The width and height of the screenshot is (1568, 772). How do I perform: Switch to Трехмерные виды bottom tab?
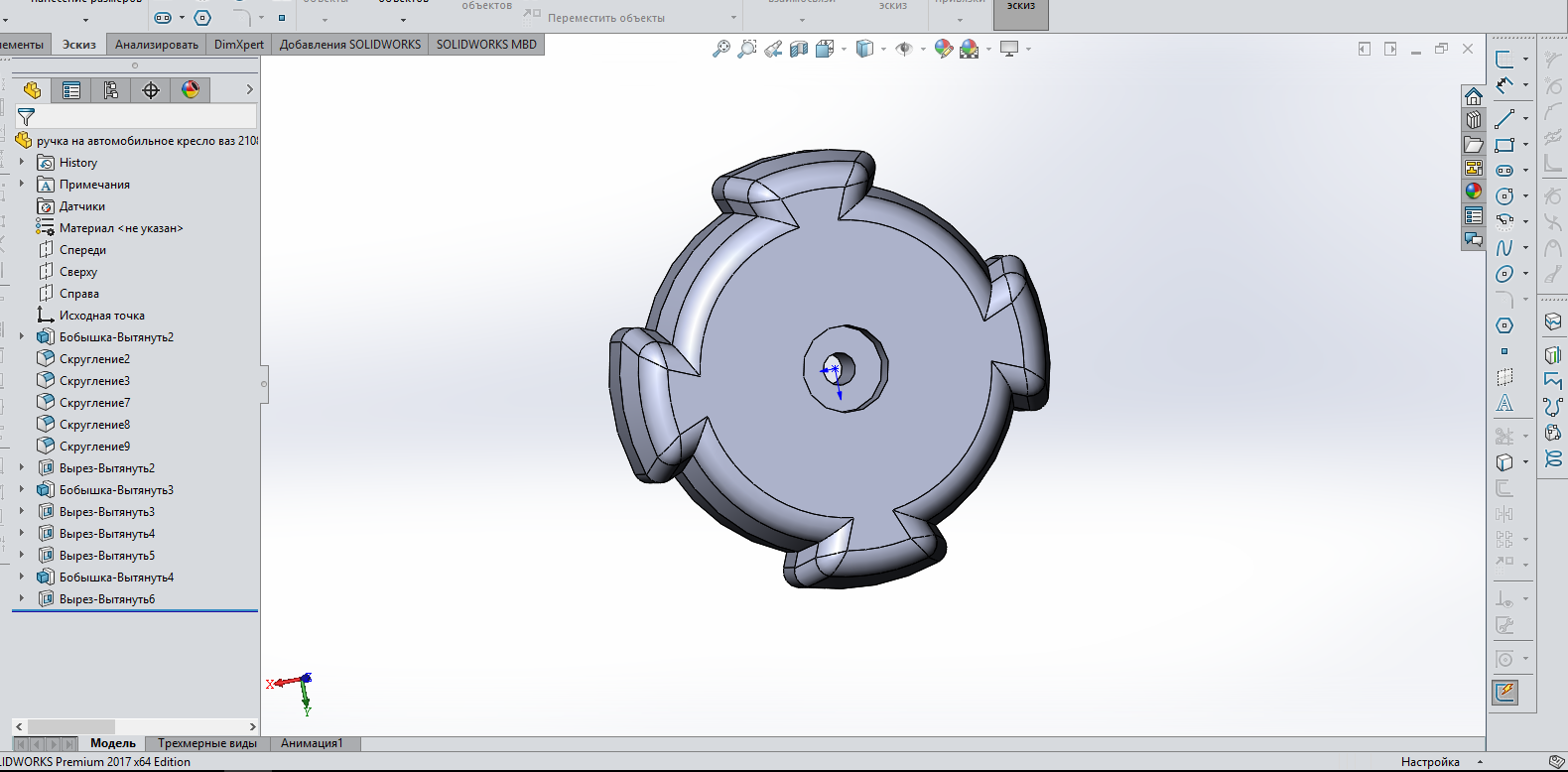(207, 743)
